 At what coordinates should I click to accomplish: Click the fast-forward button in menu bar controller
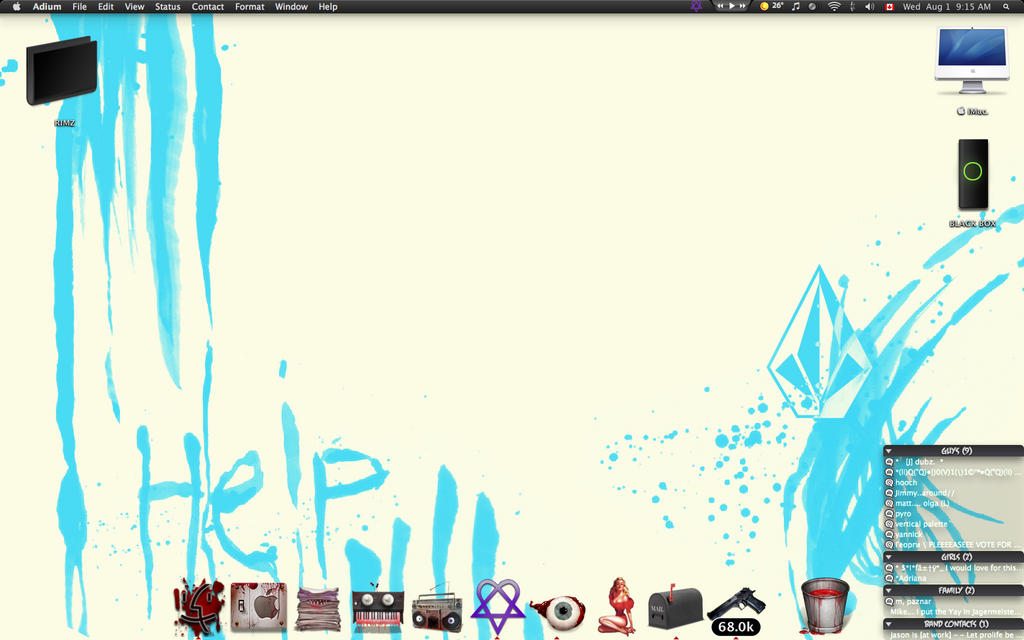click(x=742, y=6)
